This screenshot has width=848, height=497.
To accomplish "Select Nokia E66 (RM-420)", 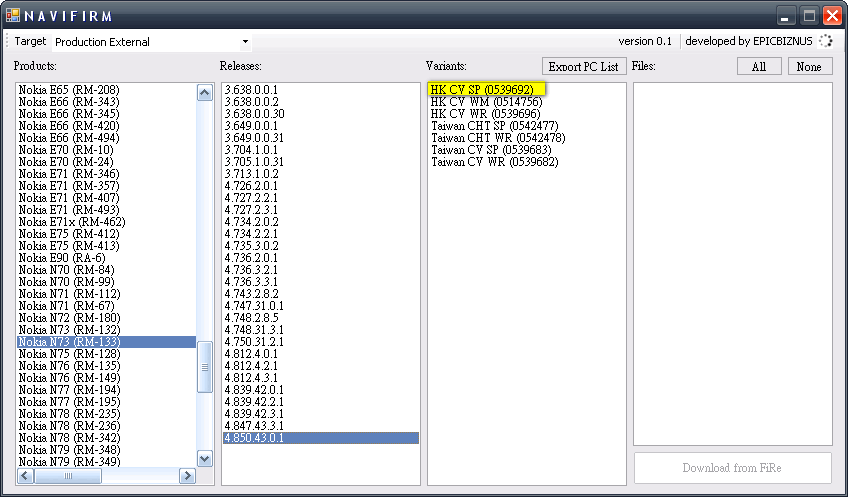I will 69,125.
